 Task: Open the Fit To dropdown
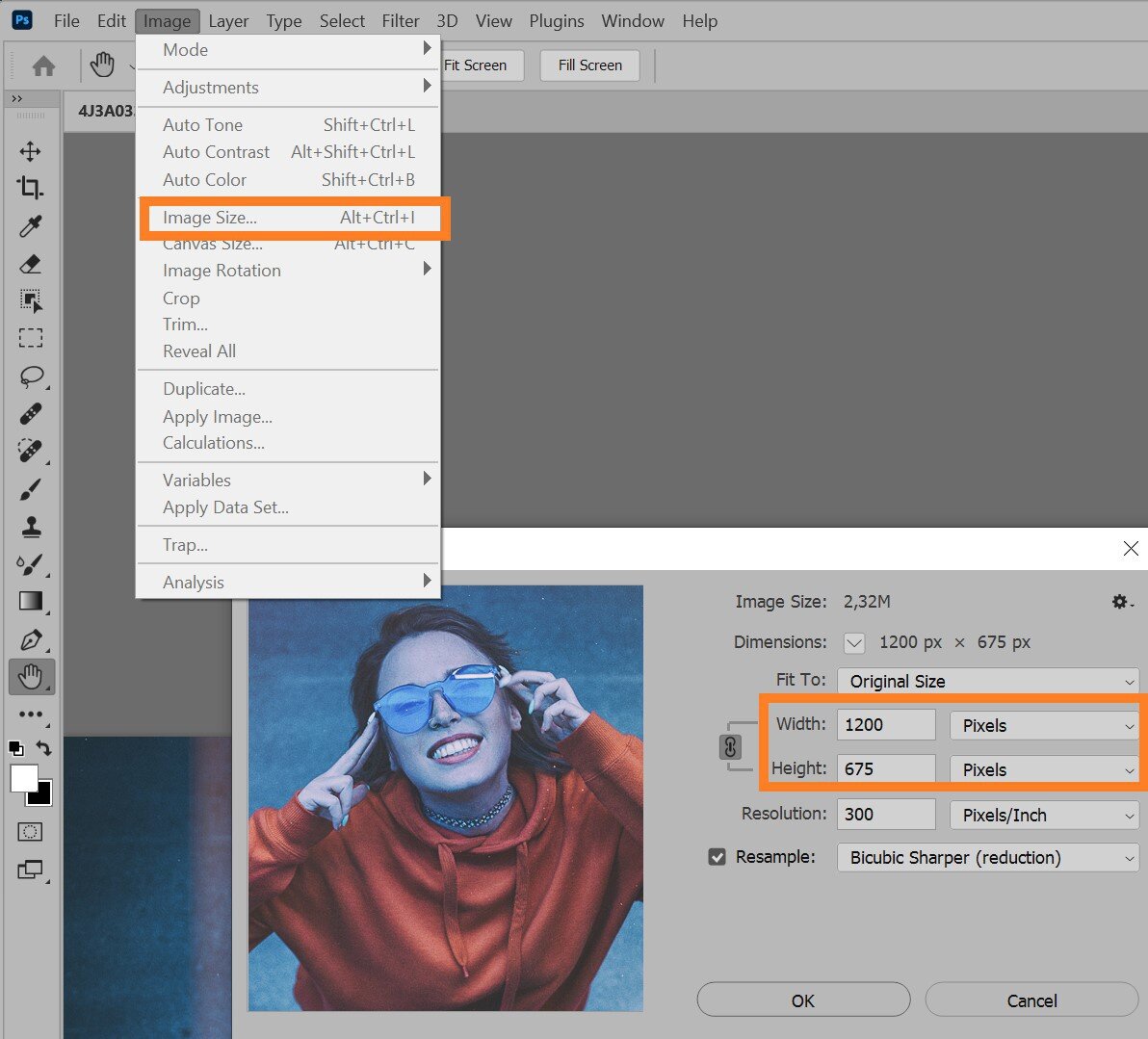coord(988,681)
